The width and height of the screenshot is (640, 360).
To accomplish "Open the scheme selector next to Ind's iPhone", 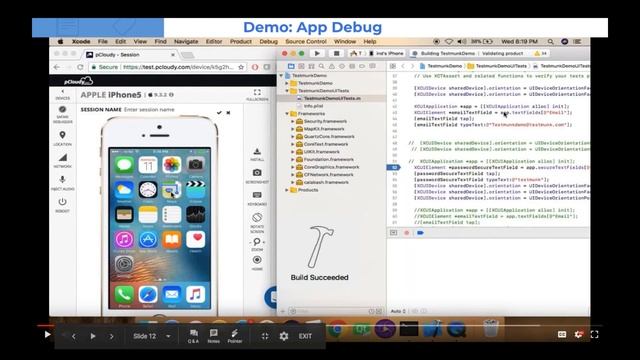I will pos(356,53).
